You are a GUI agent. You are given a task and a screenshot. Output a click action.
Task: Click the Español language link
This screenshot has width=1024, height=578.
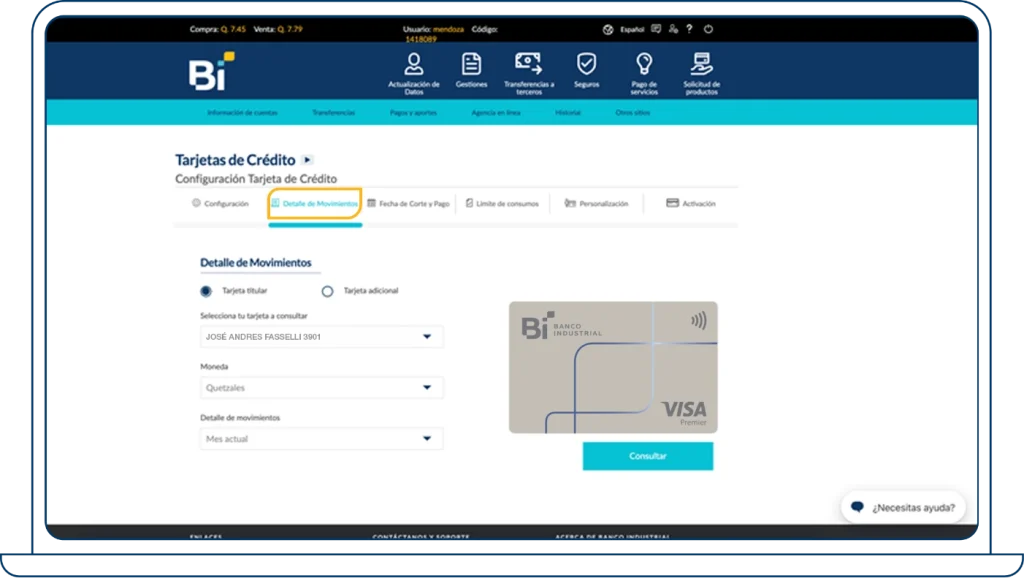[x=632, y=29]
